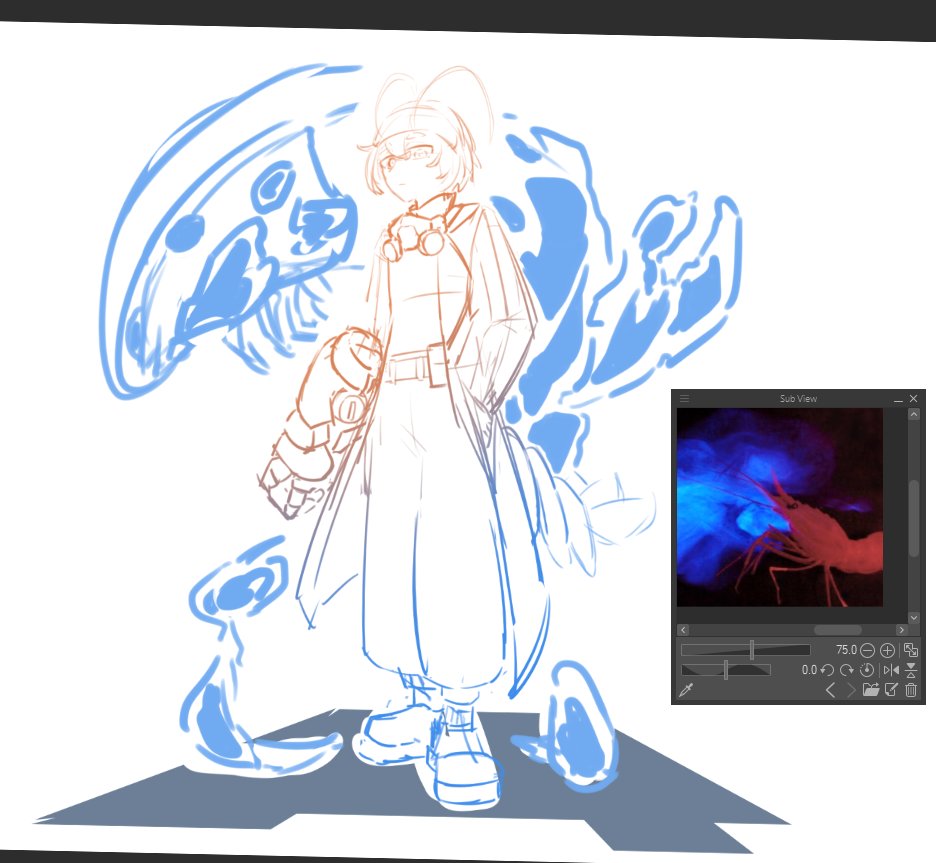Toggle the eyedropper auto-switch in Sub View
Viewport: 936px width, 863px height.
[x=686, y=690]
